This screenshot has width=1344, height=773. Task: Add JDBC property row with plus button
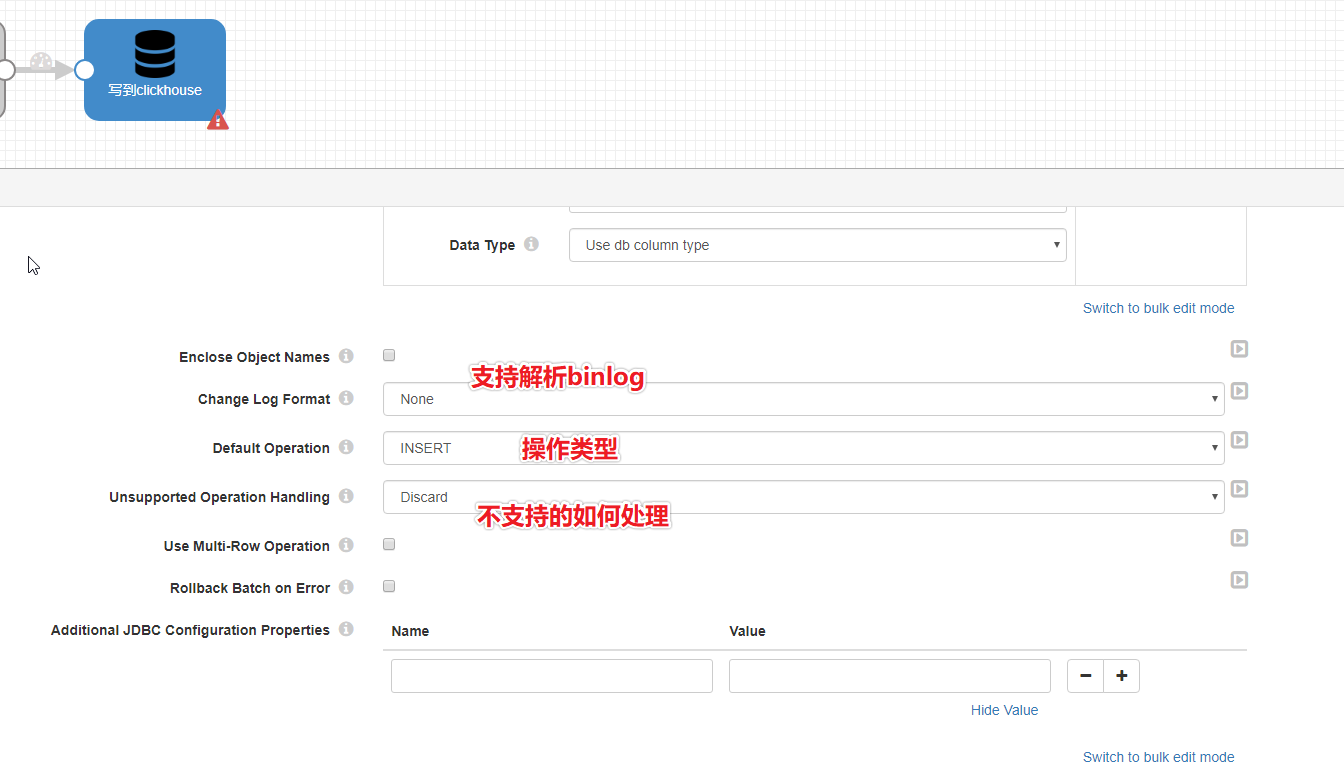point(1121,676)
